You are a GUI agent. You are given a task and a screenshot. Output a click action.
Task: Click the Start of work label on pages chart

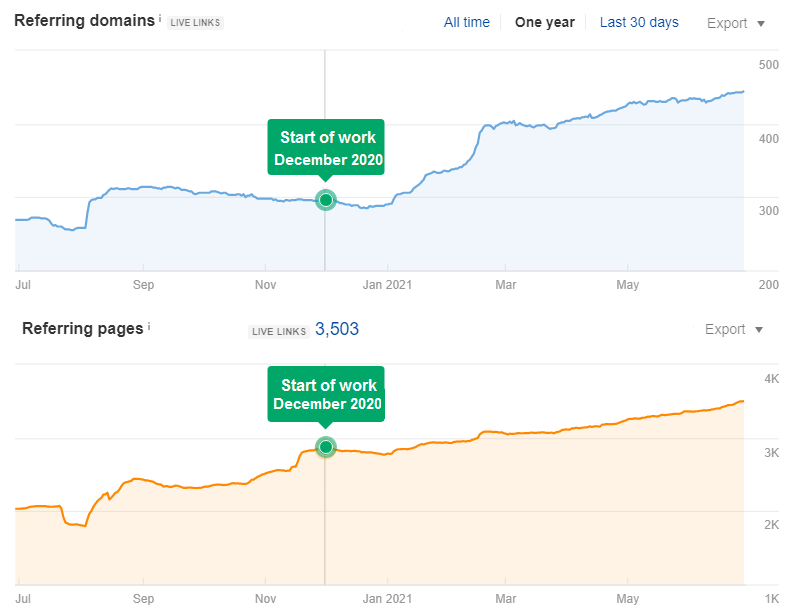[x=328, y=394]
